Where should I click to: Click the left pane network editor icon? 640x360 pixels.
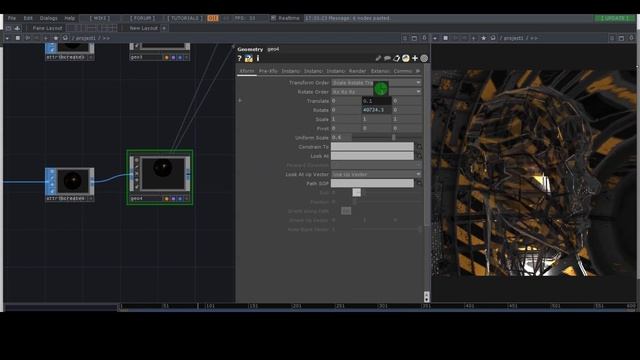pos(18,38)
